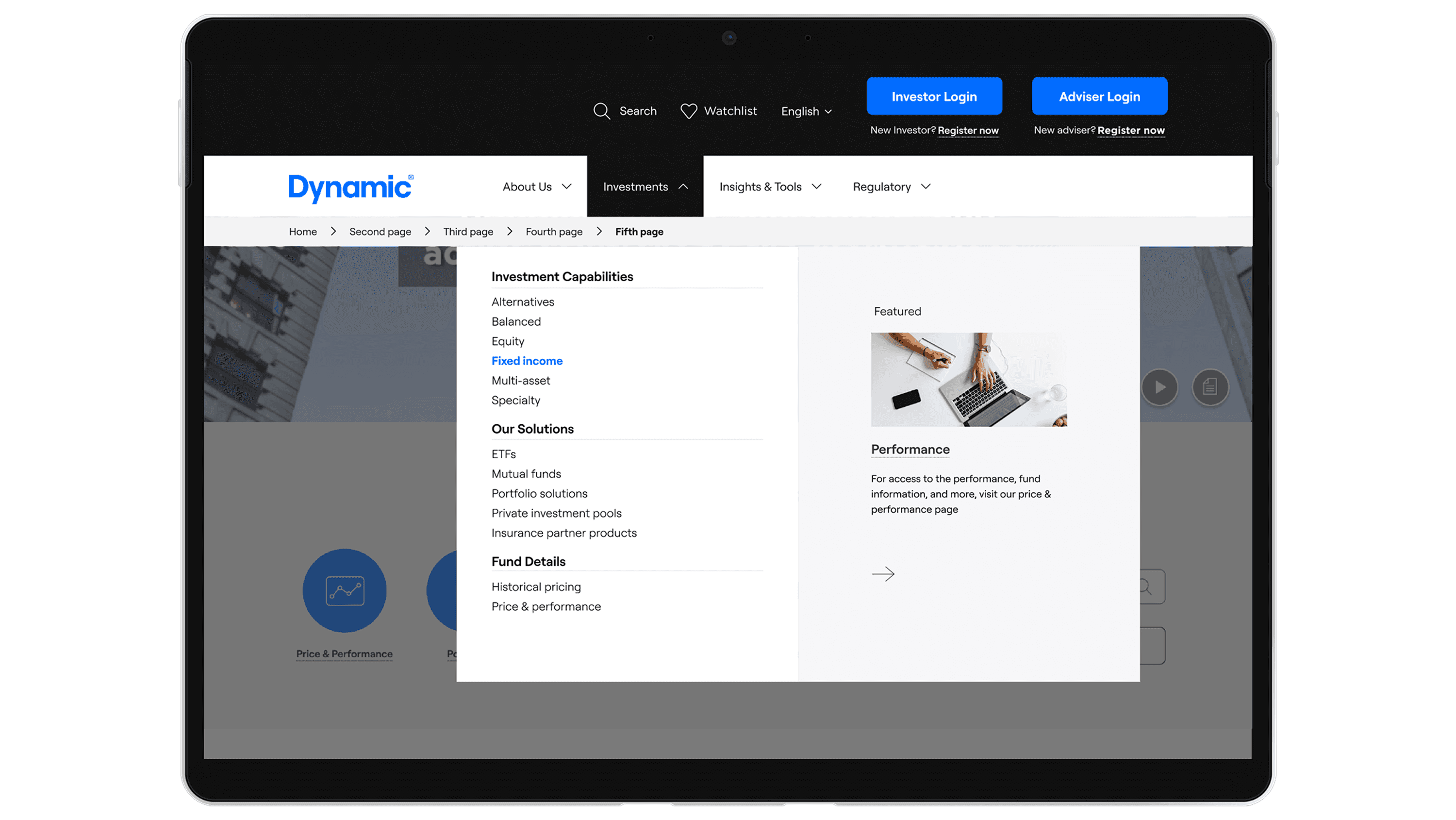Go to Third page breadcrumb

[x=468, y=232]
